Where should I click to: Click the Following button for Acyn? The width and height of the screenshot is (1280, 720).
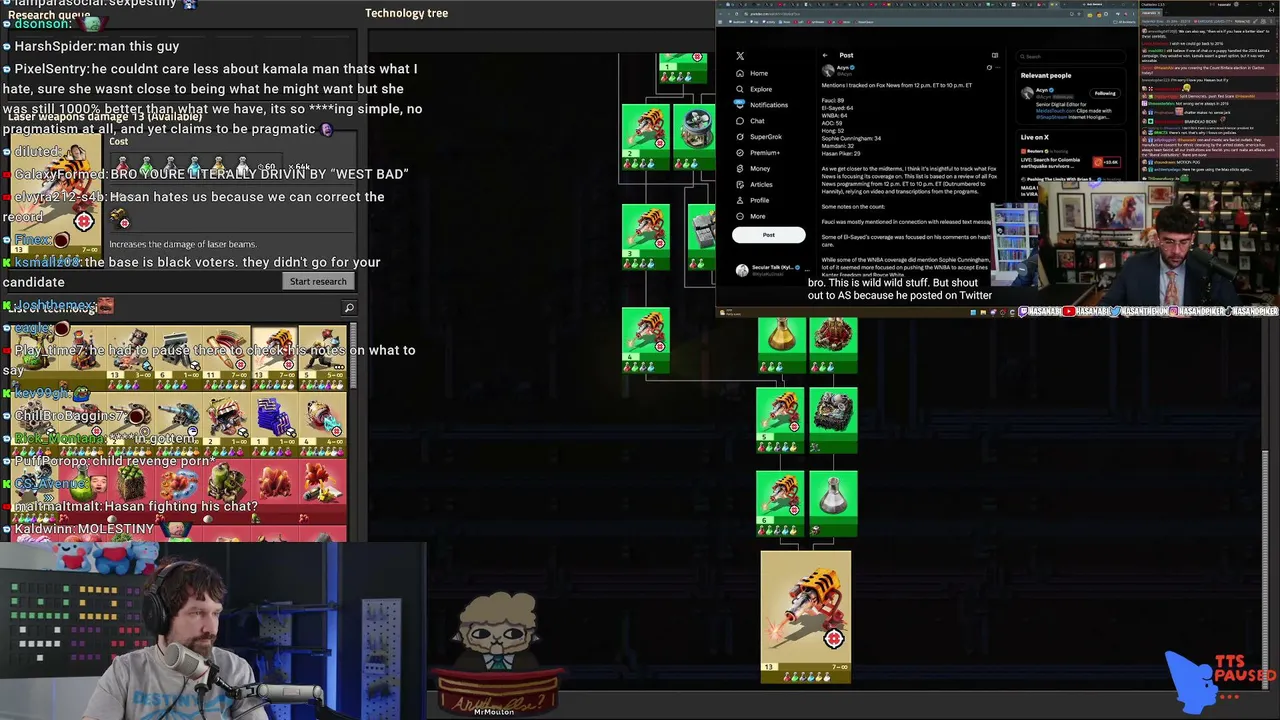coord(1104,93)
